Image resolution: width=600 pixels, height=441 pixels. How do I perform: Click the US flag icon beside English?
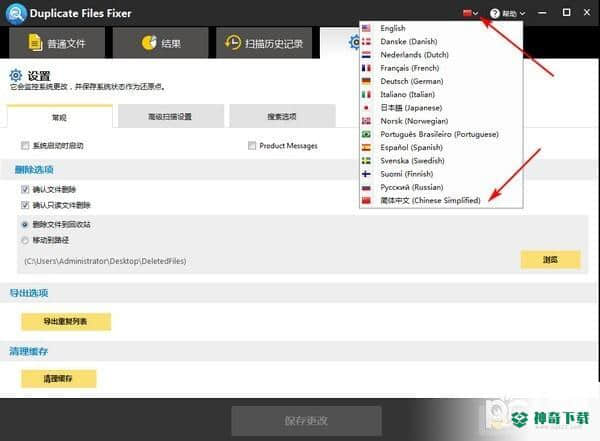tap(366, 28)
